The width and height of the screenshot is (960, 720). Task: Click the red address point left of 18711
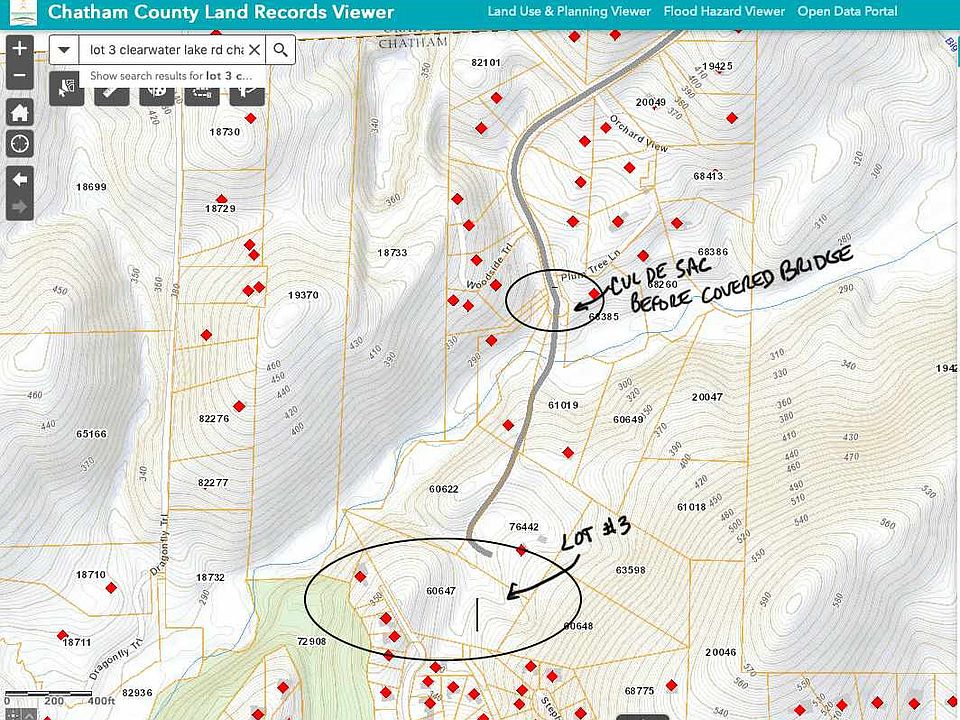pyautogui.click(x=62, y=635)
